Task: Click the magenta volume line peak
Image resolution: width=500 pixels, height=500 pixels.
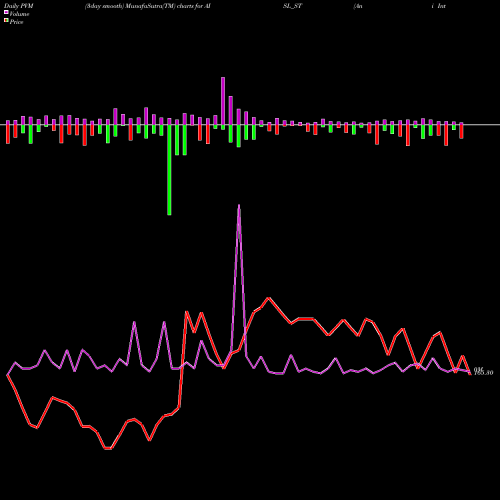Action: 239,206
